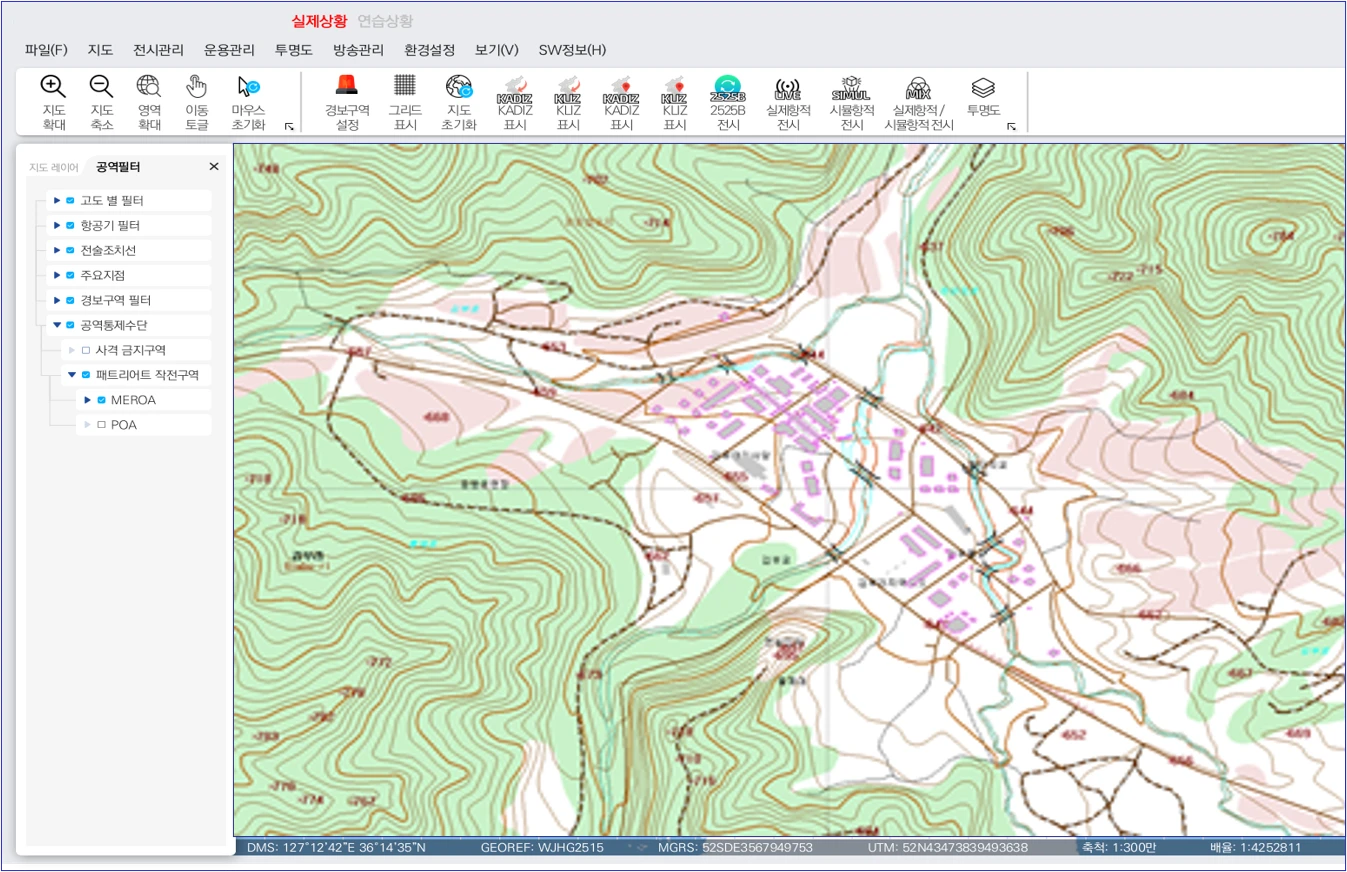Image resolution: width=1347 pixels, height=872 pixels.
Task: Open the 보기(V) menu
Action: 497,50
